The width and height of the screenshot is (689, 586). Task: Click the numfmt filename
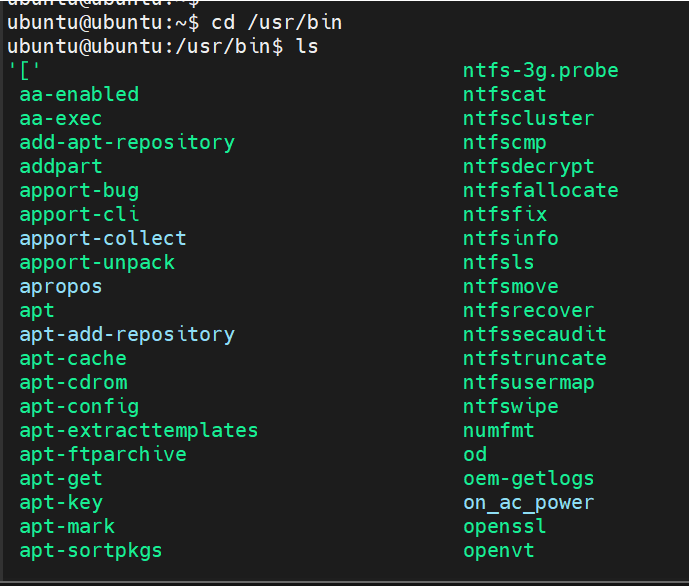click(x=499, y=430)
